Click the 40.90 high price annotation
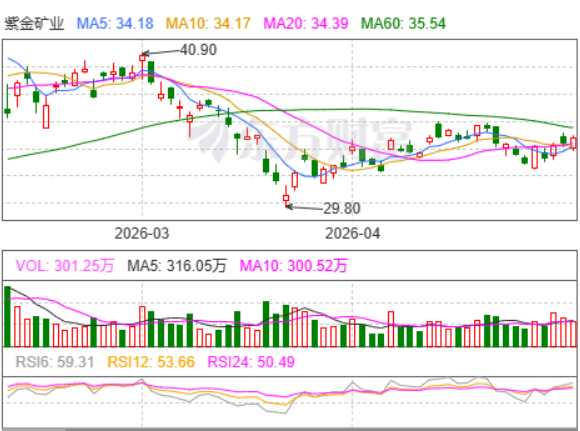Image resolution: width=580 pixels, height=431 pixels. pyautogui.click(x=198, y=50)
